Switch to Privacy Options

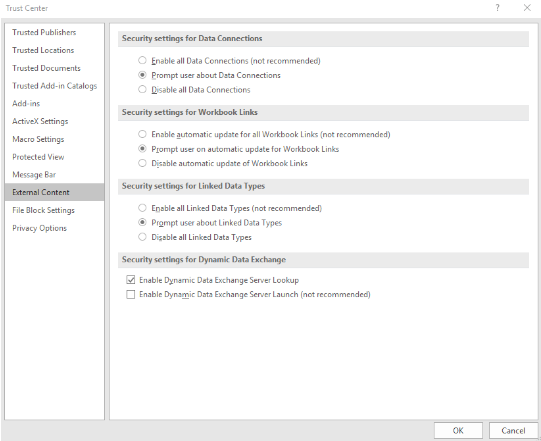pos(55,228)
